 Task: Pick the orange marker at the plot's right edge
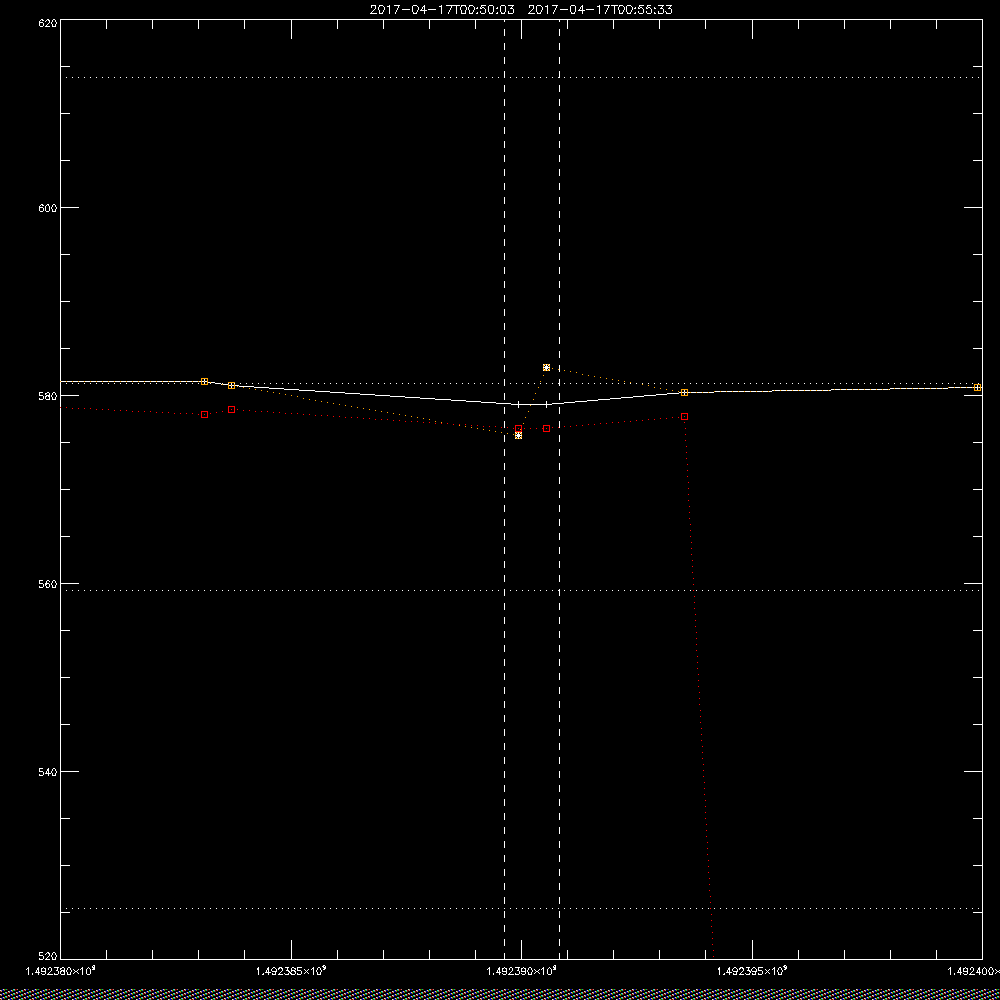click(978, 387)
